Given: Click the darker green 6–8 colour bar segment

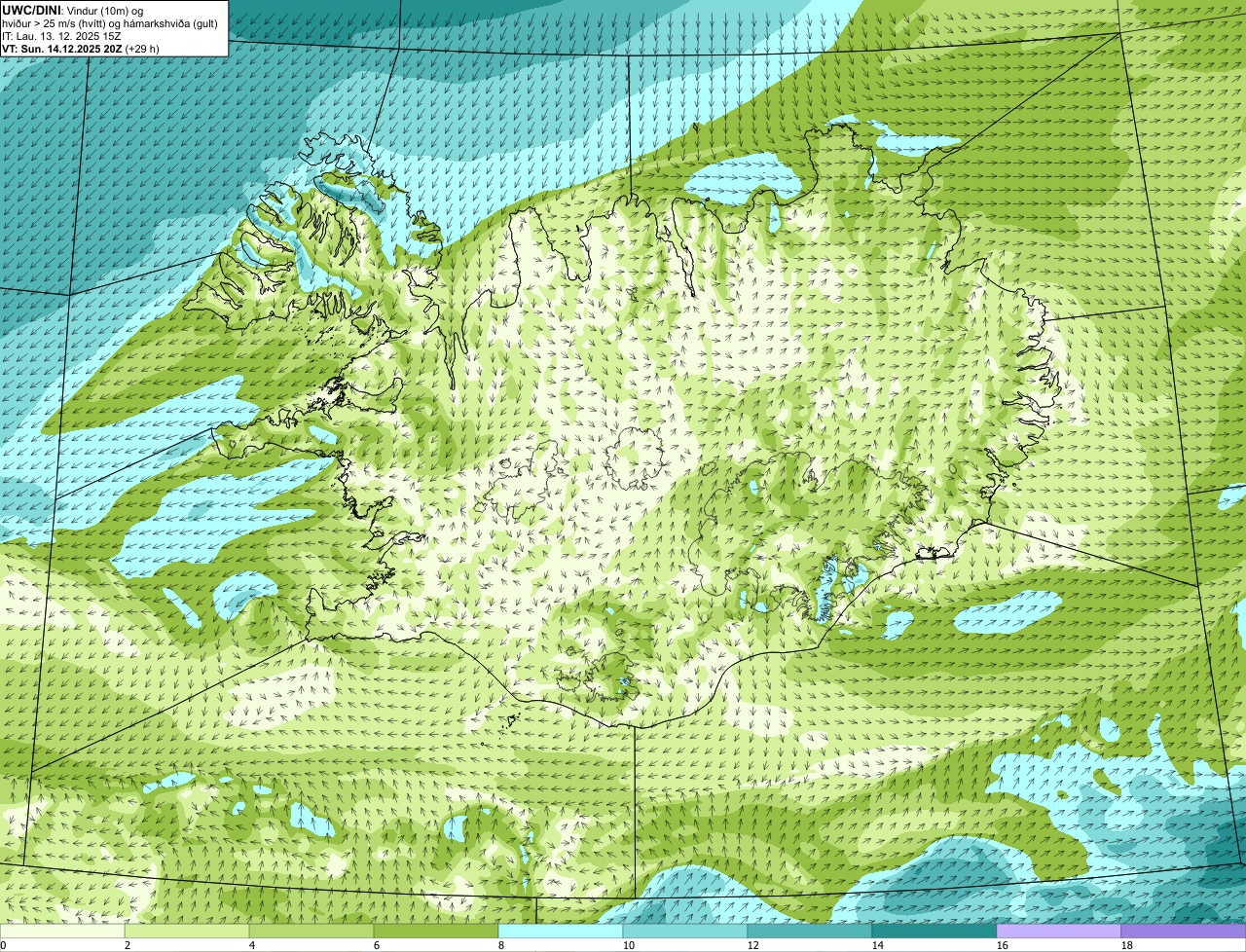Looking at the screenshot, I should tap(436, 931).
